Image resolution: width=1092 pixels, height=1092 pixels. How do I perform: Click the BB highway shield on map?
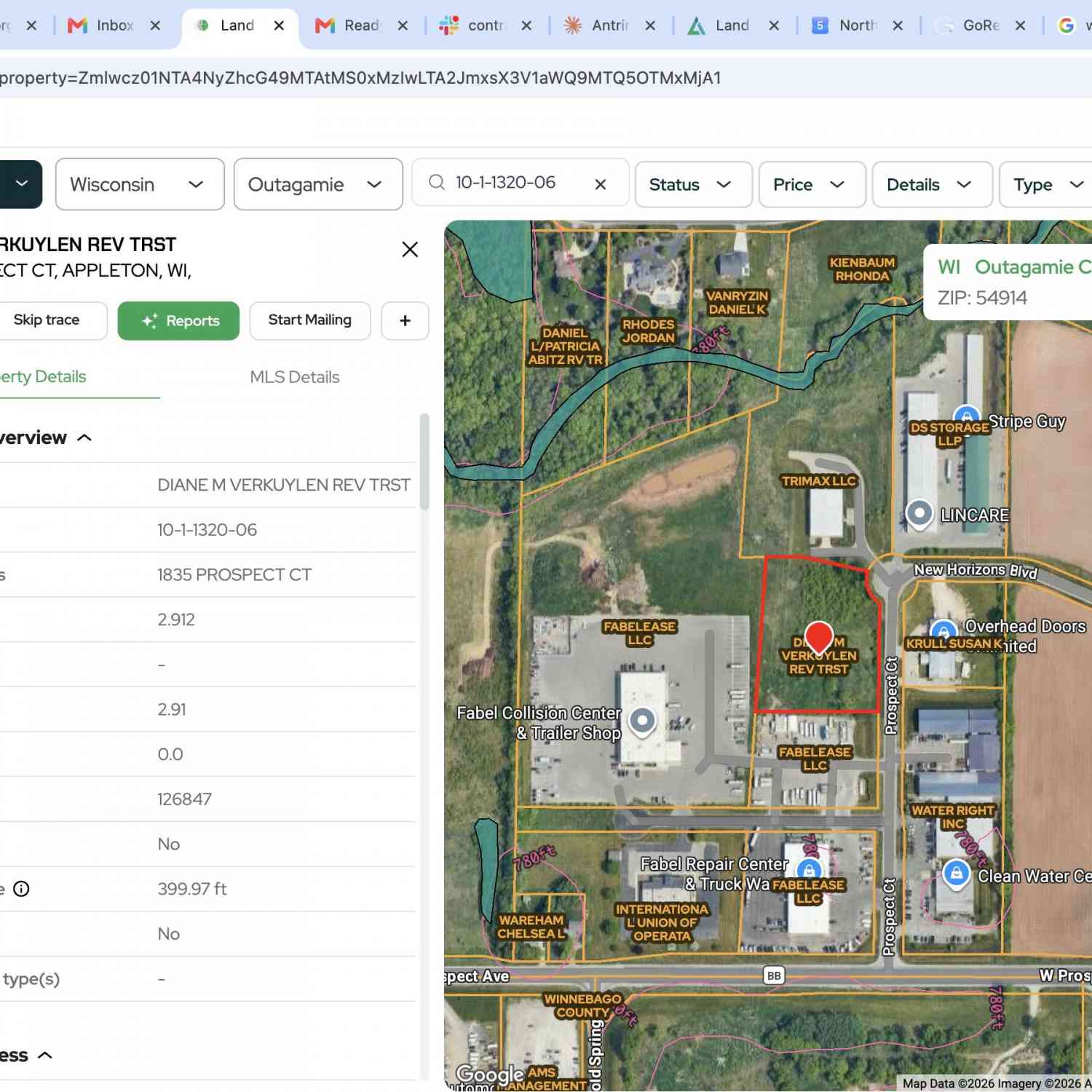pyautogui.click(x=774, y=976)
